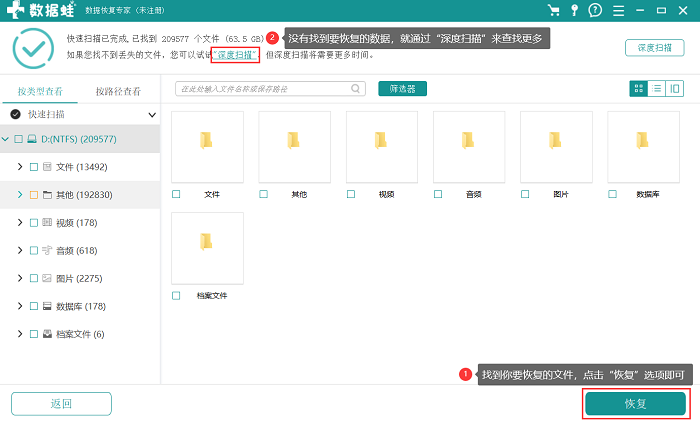Viewport: 700px width, 427px height.
Task: Collapse the D:(NTFS) drive node
Action: (5, 139)
